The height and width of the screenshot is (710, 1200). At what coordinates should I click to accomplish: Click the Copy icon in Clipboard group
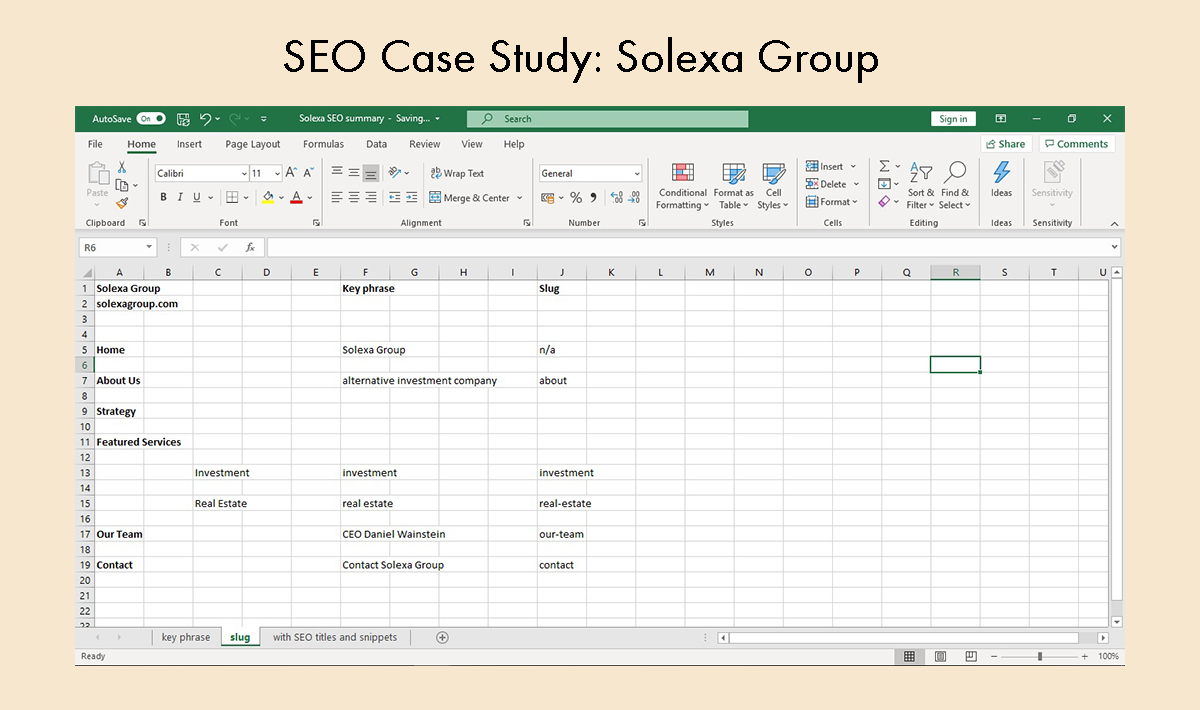(x=122, y=185)
